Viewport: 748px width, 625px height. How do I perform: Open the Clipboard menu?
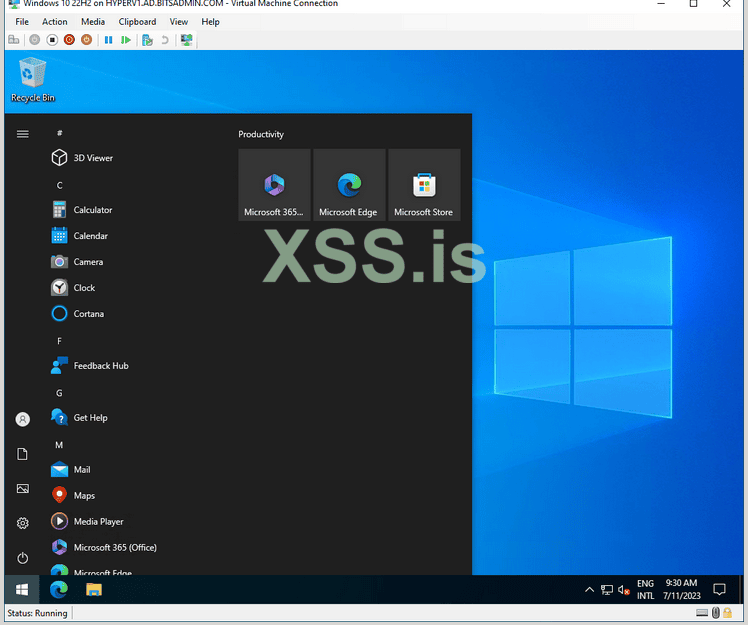[137, 22]
